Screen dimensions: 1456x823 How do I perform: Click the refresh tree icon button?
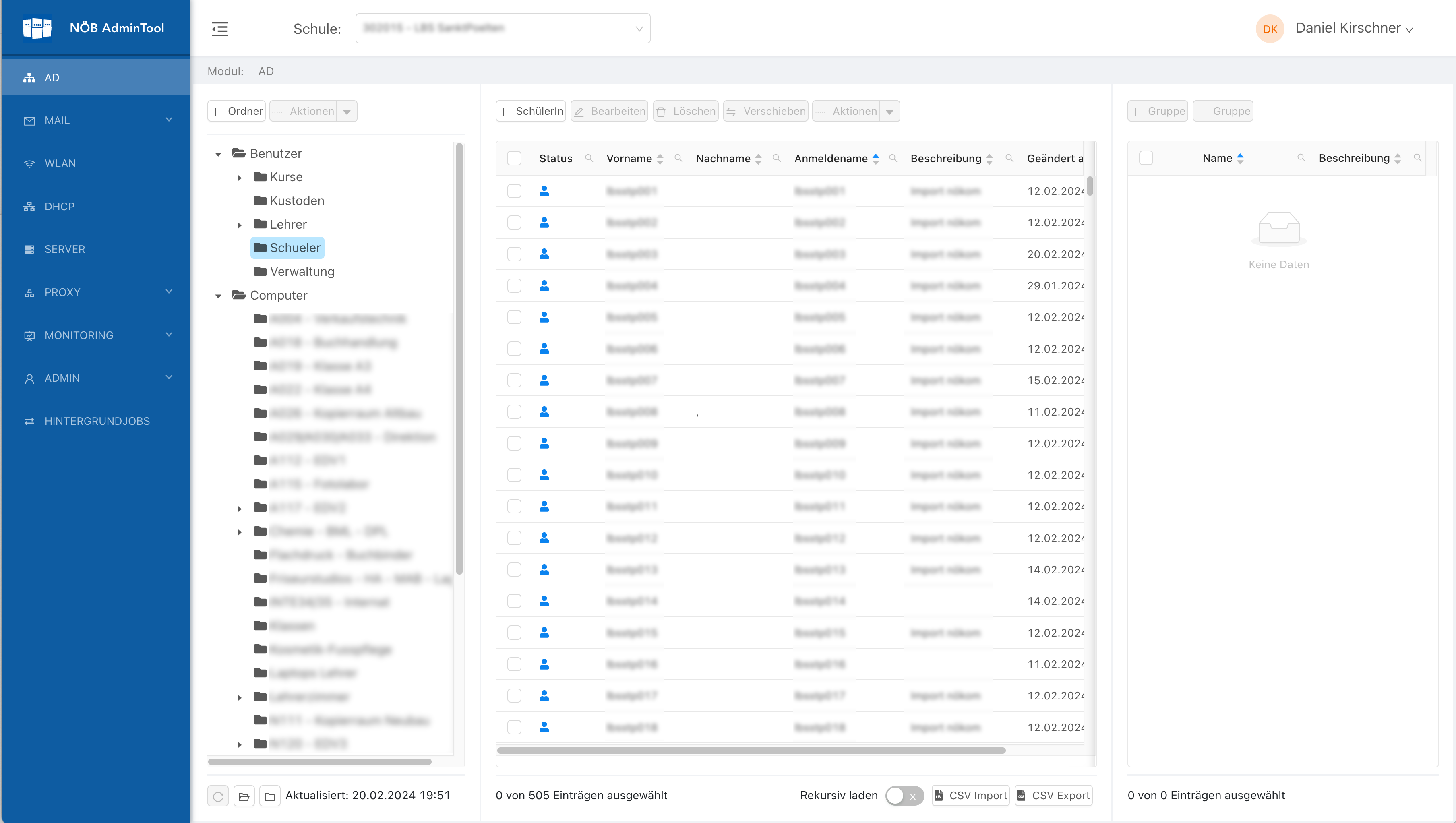click(x=217, y=796)
